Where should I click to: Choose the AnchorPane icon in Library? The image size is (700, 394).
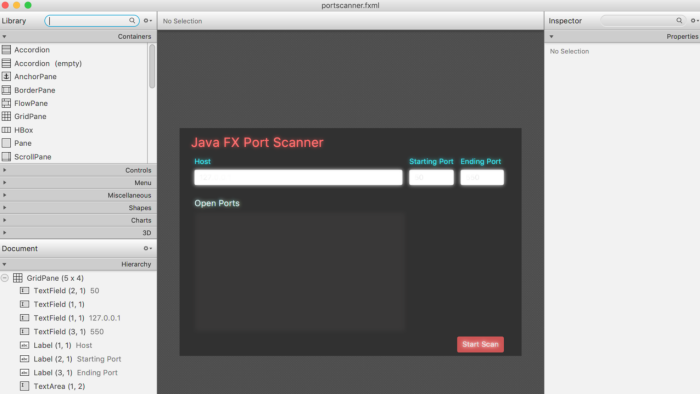coord(6,76)
